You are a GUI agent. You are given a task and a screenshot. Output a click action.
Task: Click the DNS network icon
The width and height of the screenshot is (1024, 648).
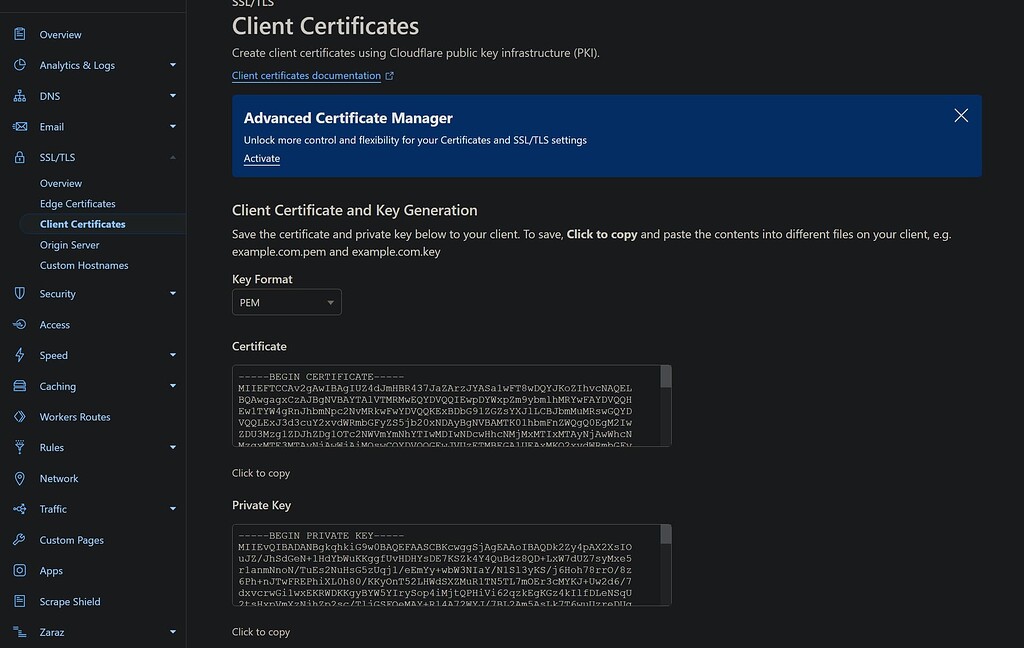click(20, 96)
